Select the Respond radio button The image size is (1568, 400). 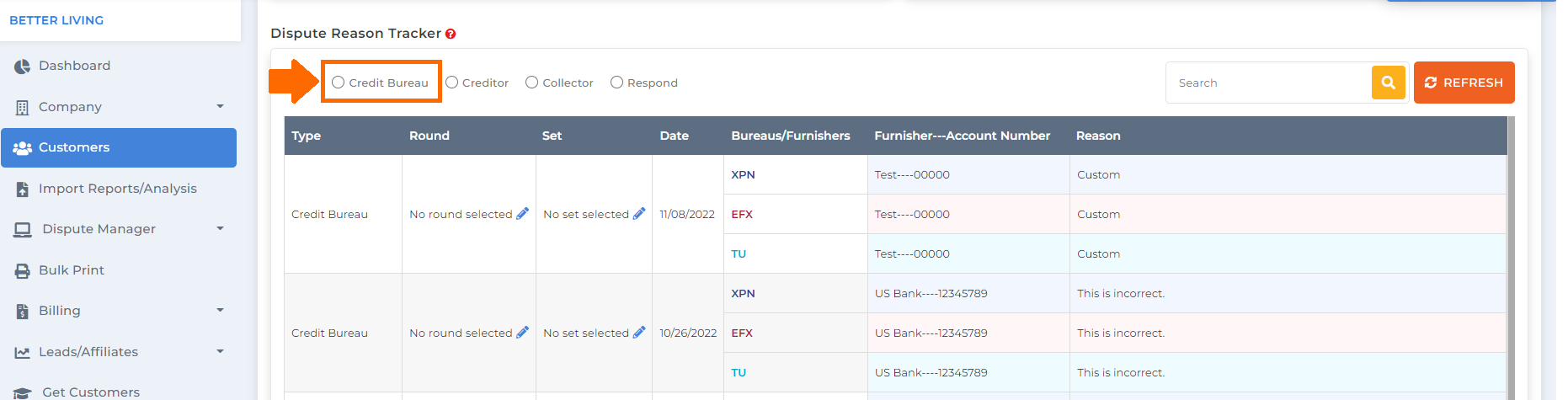(x=616, y=83)
